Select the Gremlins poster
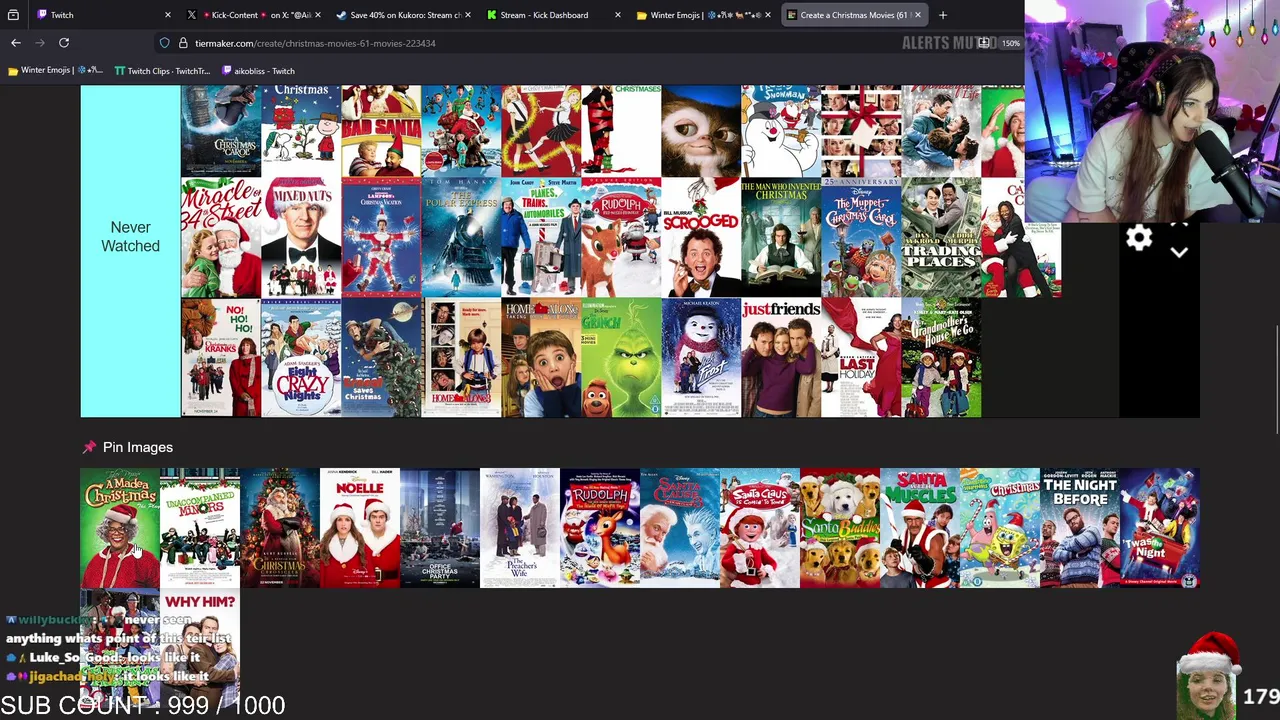Image resolution: width=1280 pixels, height=720 pixels. [701, 131]
